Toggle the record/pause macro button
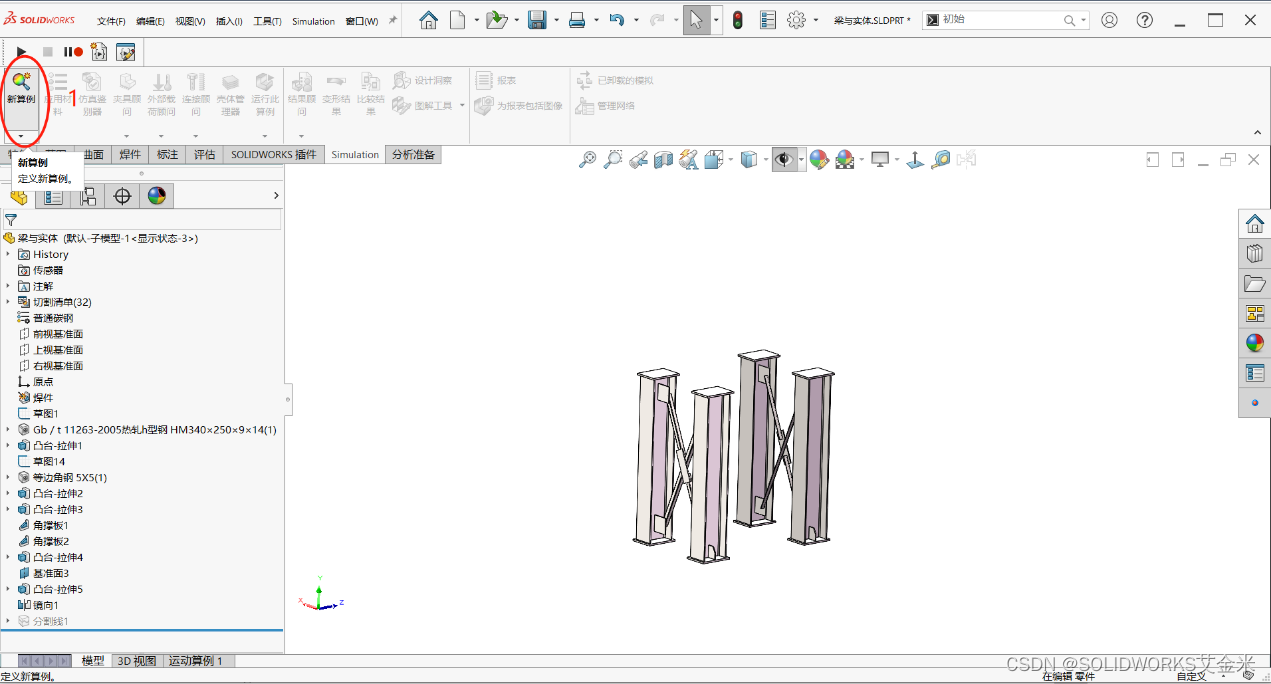This screenshot has height=684, width=1271. click(73, 52)
